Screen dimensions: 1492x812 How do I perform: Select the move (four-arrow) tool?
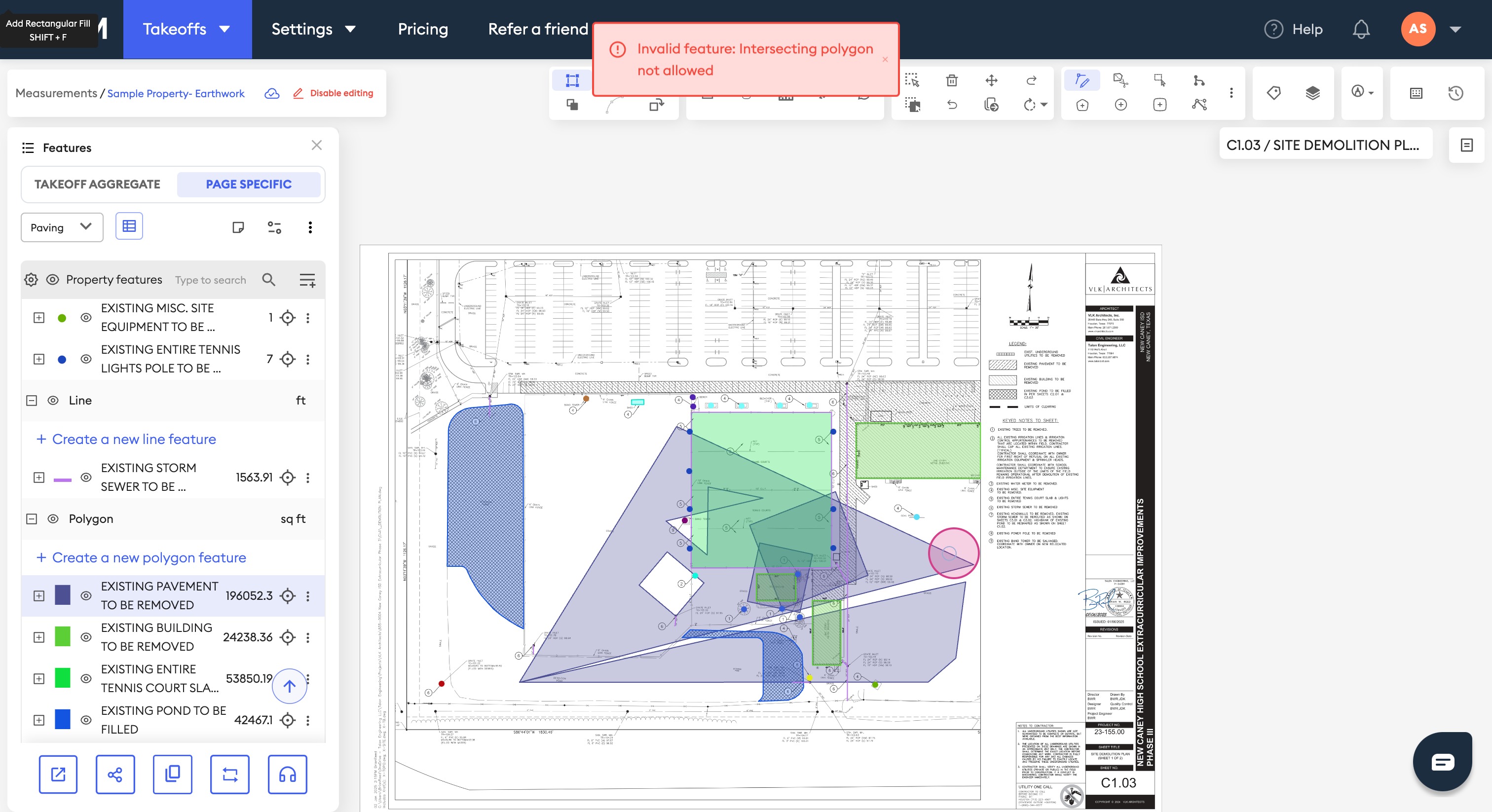click(x=991, y=80)
